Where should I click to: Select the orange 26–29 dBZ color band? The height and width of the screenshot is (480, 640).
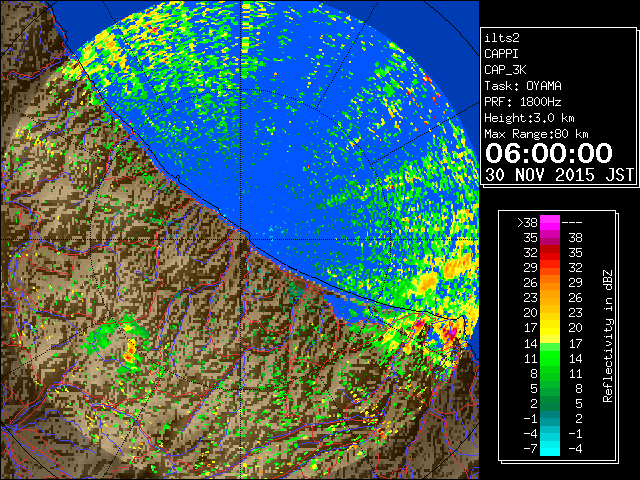click(x=550, y=283)
